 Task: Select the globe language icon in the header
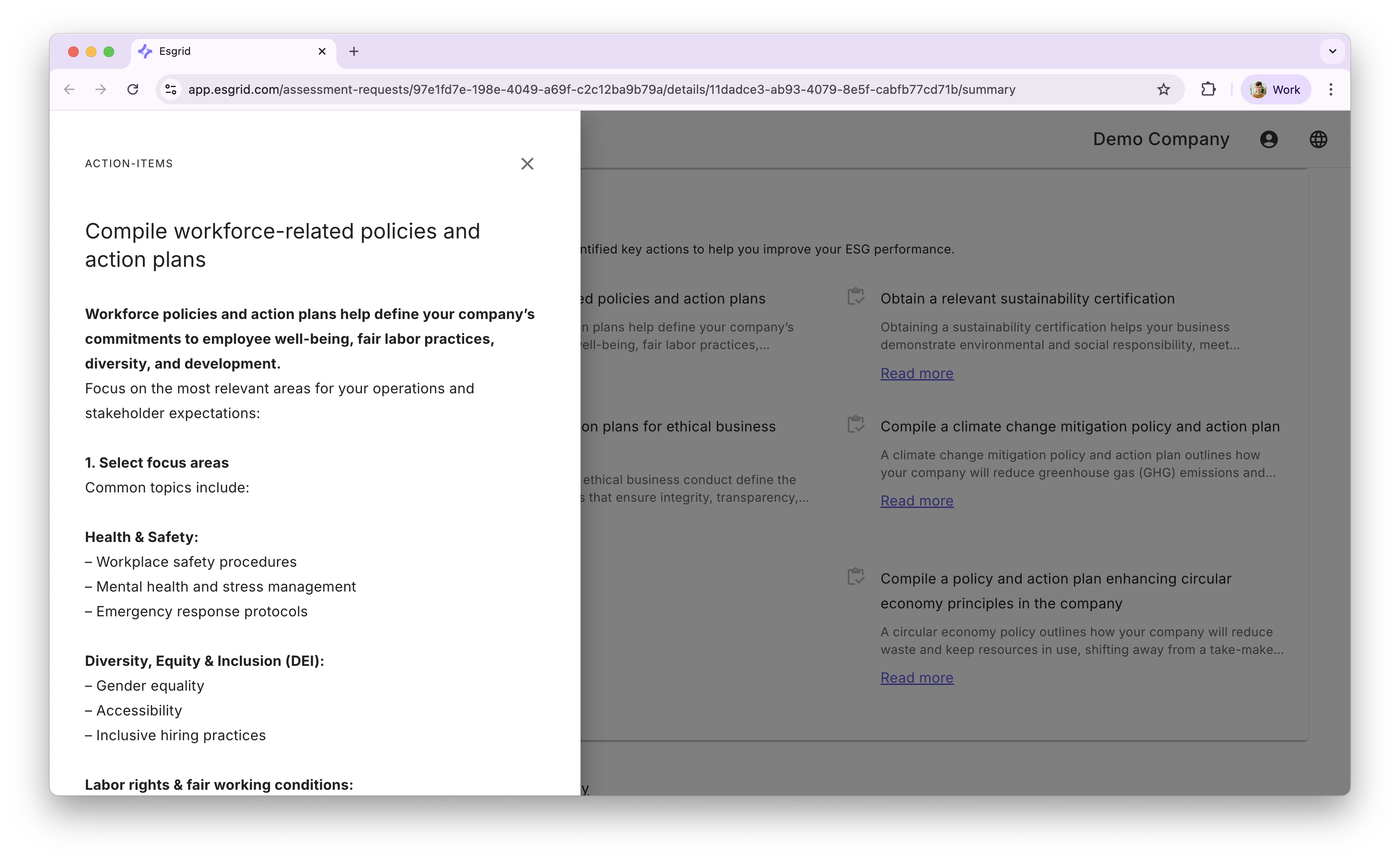click(1319, 139)
